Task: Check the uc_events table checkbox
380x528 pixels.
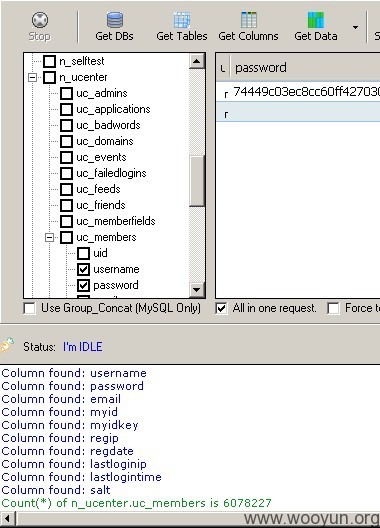Action: tap(66, 157)
